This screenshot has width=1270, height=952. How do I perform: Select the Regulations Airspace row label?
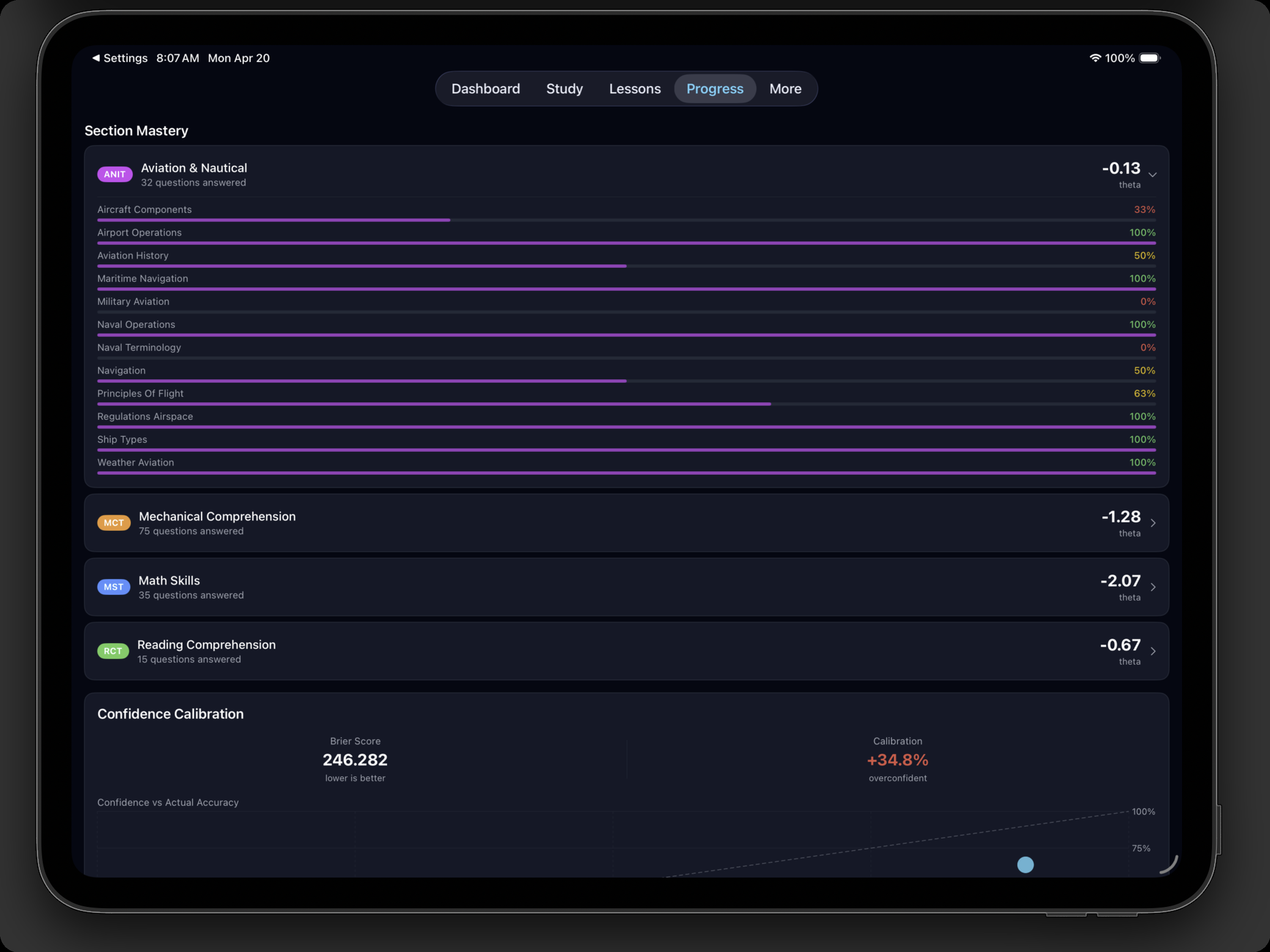point(145,416)
